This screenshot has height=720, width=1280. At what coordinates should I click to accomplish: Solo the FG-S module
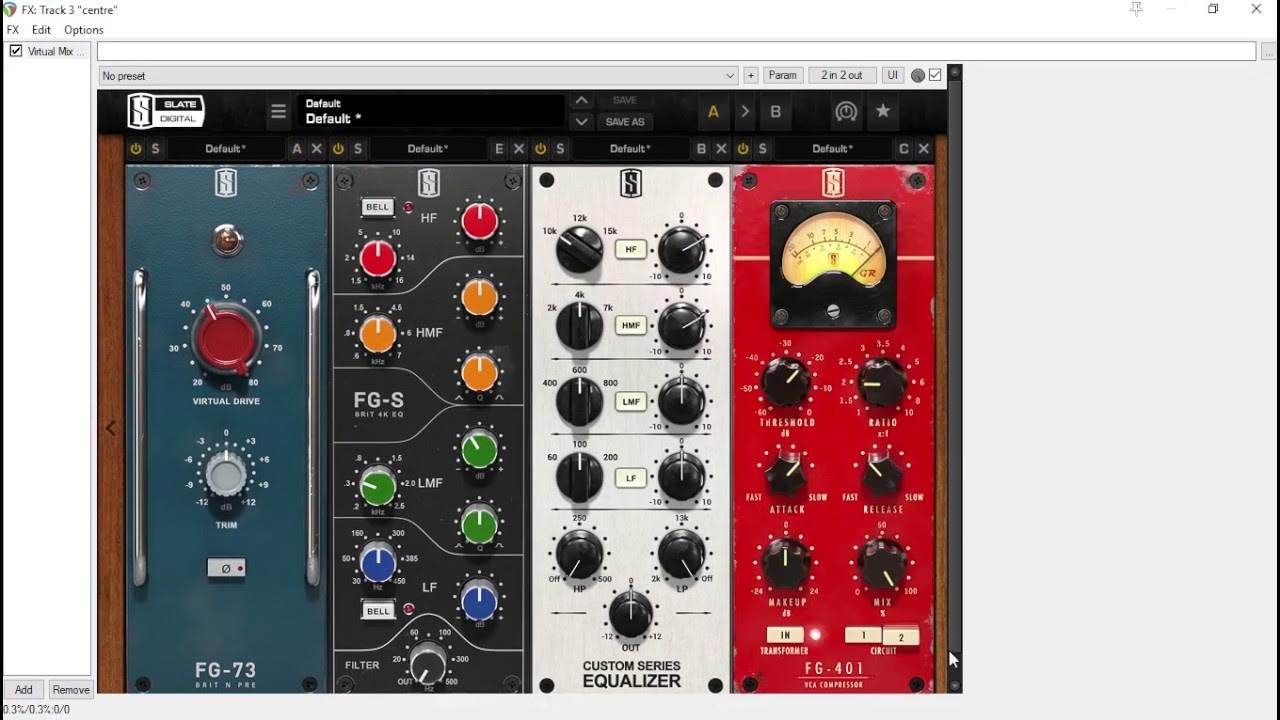point(358,149)
